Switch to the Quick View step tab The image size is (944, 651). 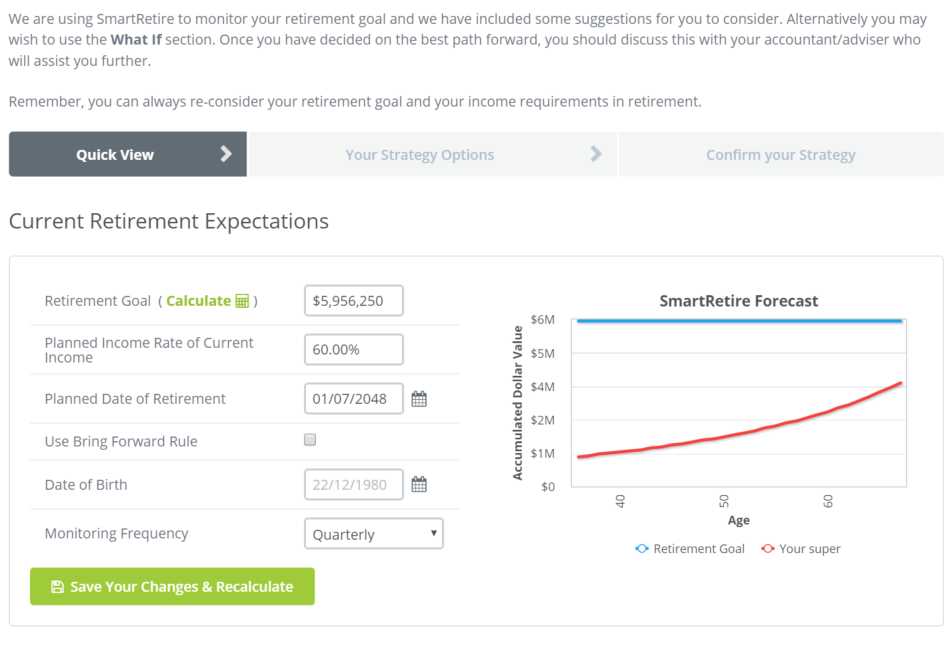point(115,155)
